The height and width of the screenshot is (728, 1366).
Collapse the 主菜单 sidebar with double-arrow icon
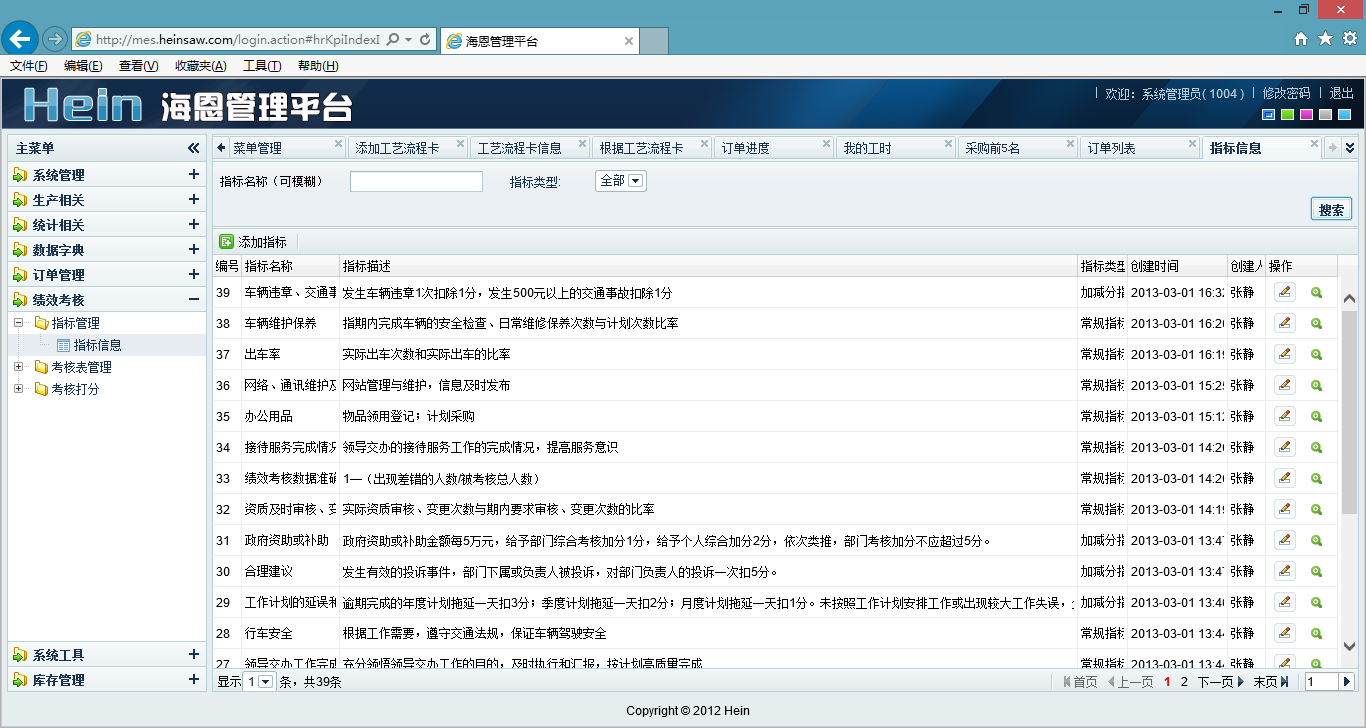pyautogui.click(x=194, y=148)
